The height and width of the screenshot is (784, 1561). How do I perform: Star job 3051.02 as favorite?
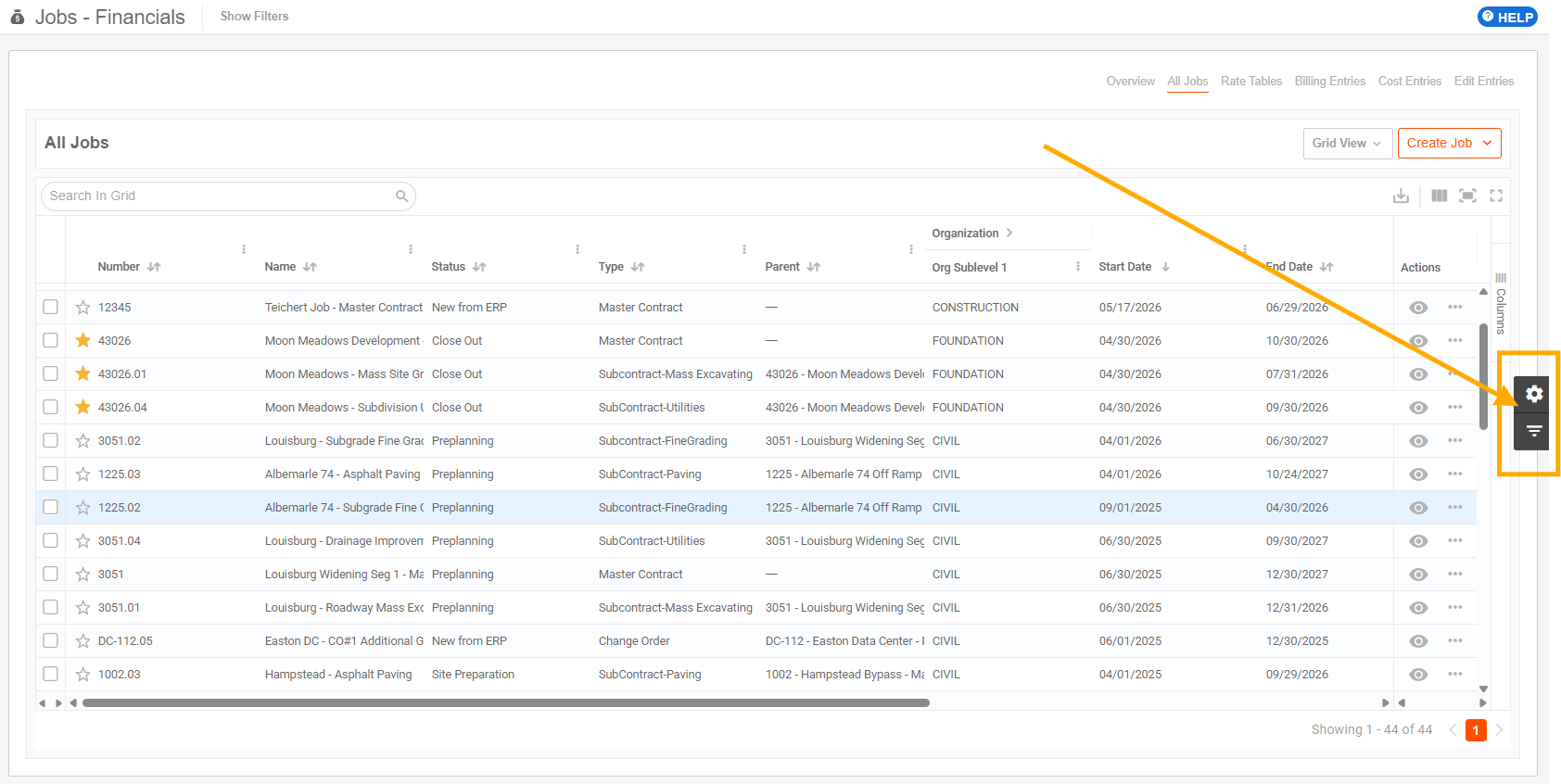coord(82,440)
